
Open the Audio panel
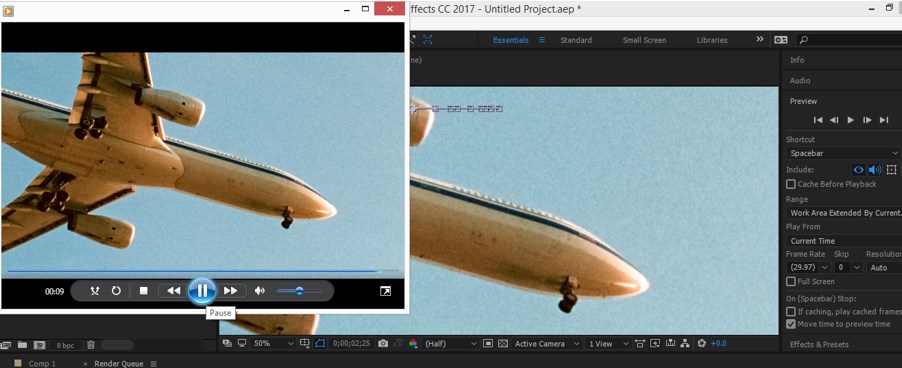[800, 80]
